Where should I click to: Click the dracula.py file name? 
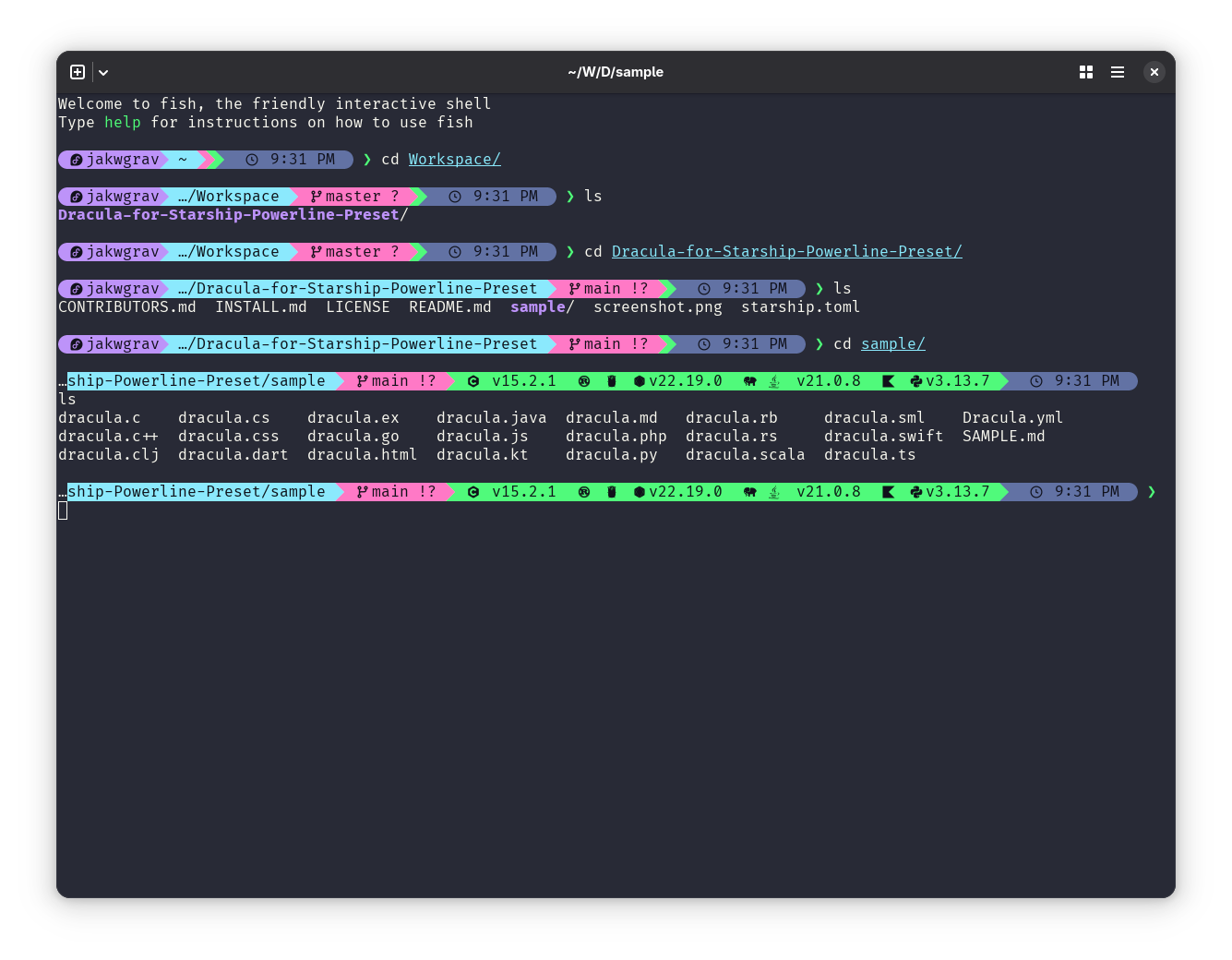[x=612, y=455]
